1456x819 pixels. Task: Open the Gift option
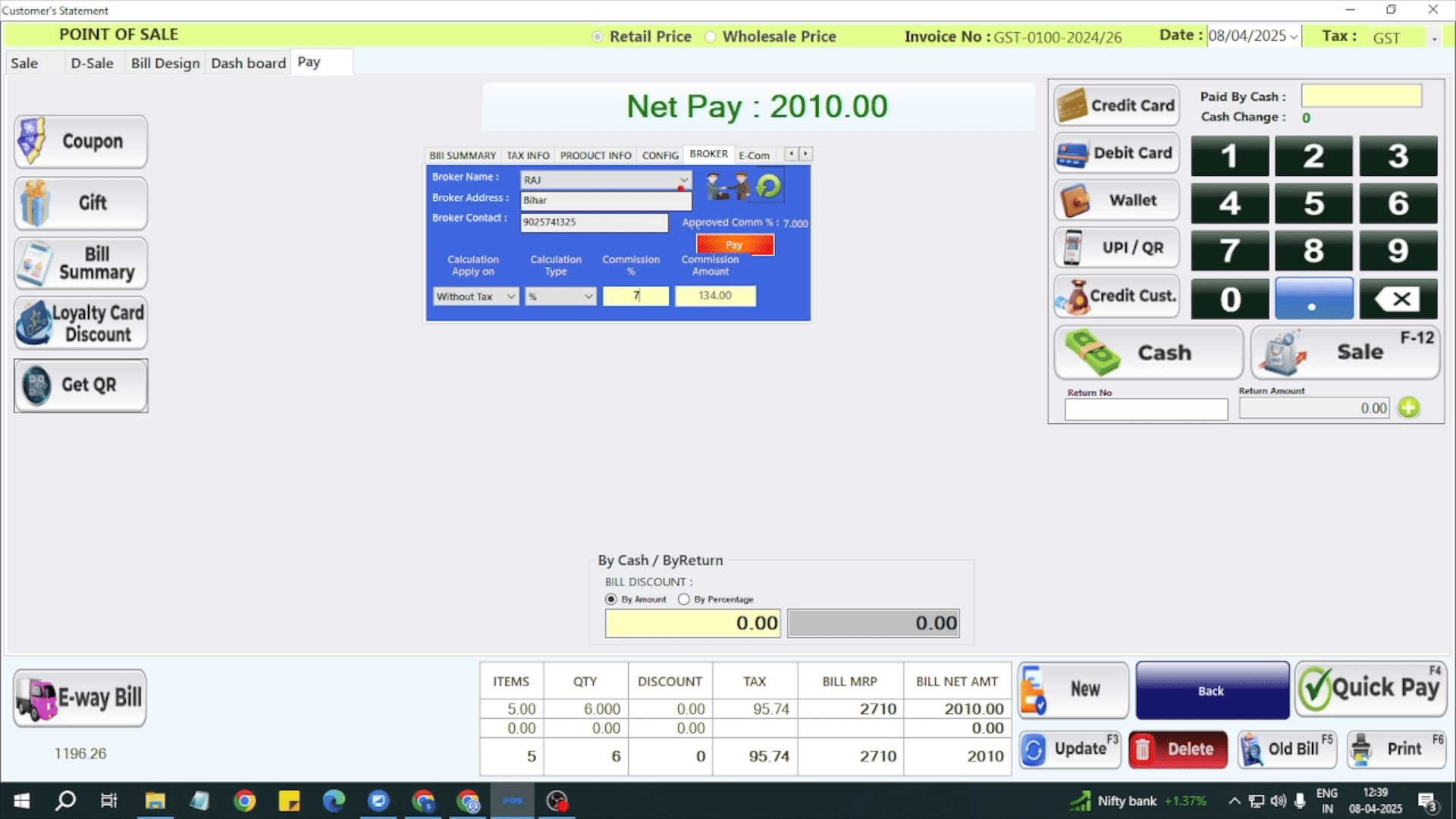[x=80, y=203]
